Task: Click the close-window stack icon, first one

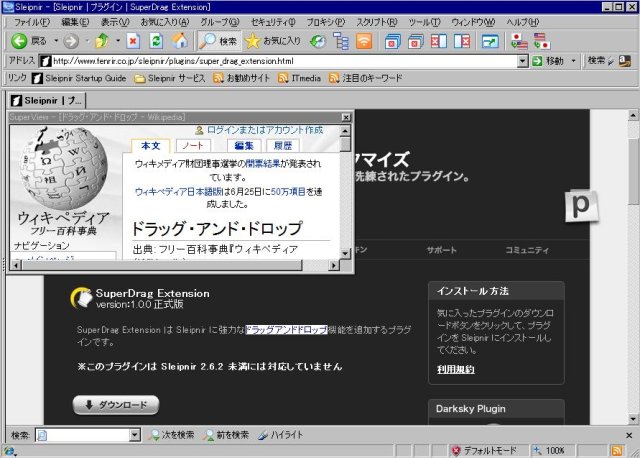Action: tap(393, 41)
